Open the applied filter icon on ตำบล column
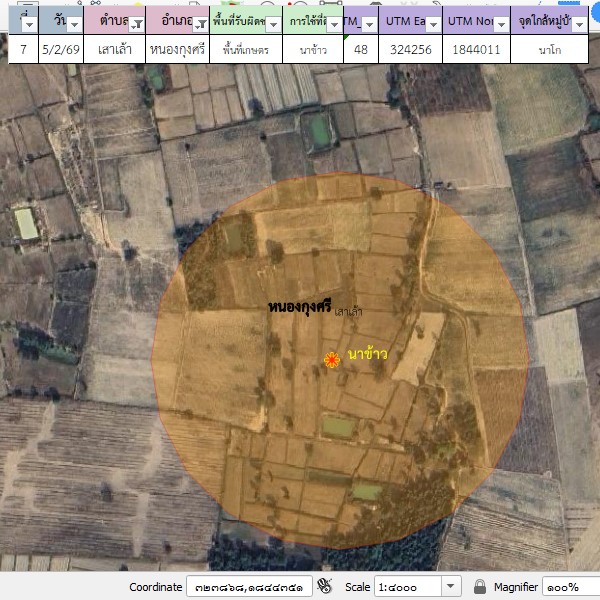Viewport: 600px width, 600px height. [x=136, y=24]
